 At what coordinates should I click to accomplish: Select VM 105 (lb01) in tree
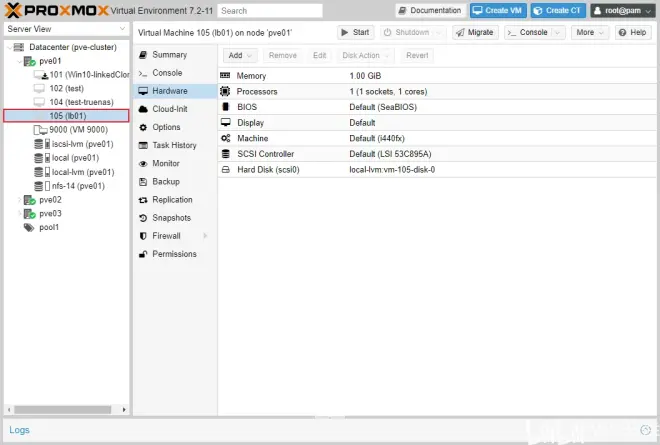click(66, 116)
